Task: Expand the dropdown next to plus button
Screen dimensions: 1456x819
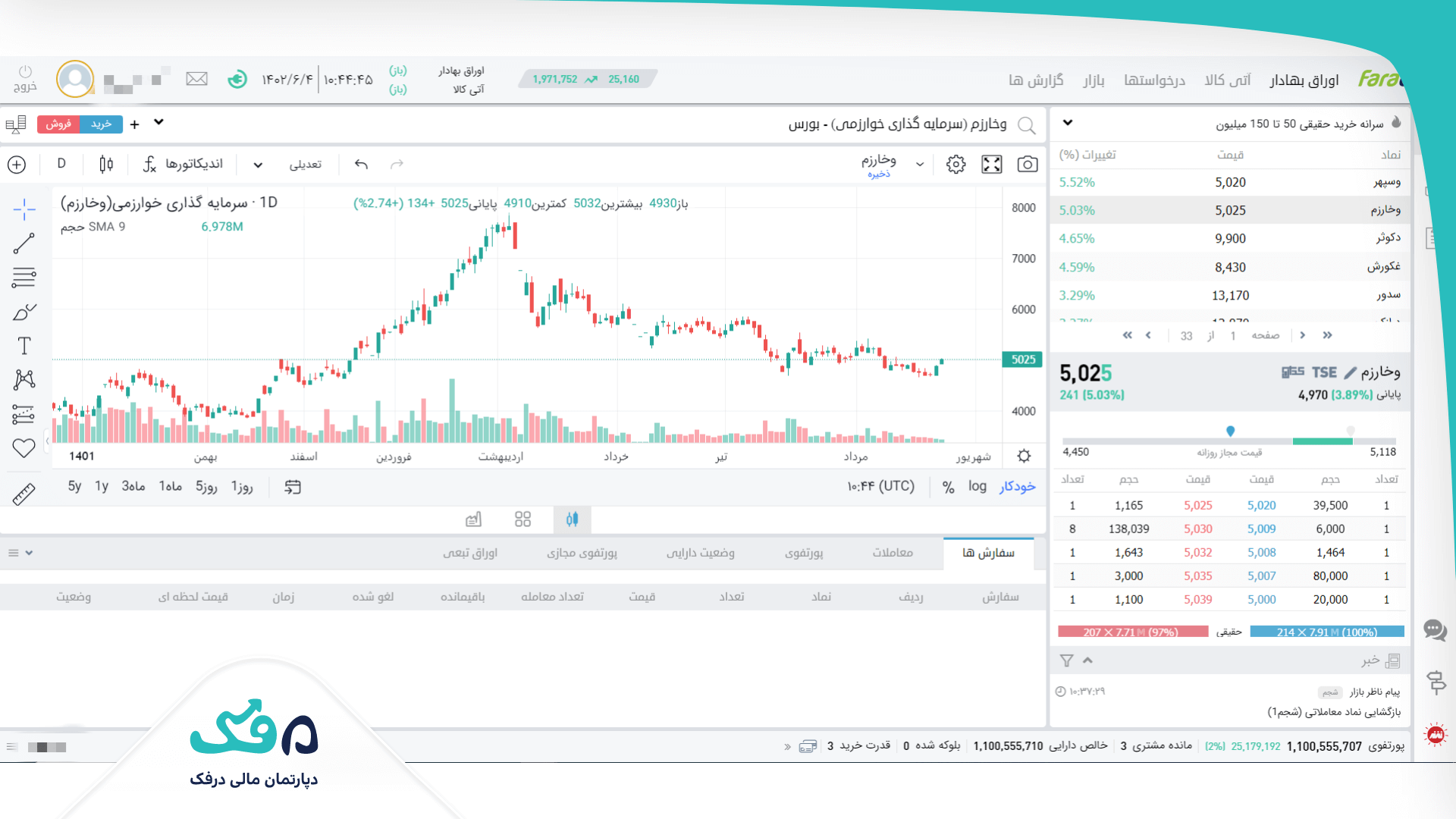Action: click(x=158, y=122)
